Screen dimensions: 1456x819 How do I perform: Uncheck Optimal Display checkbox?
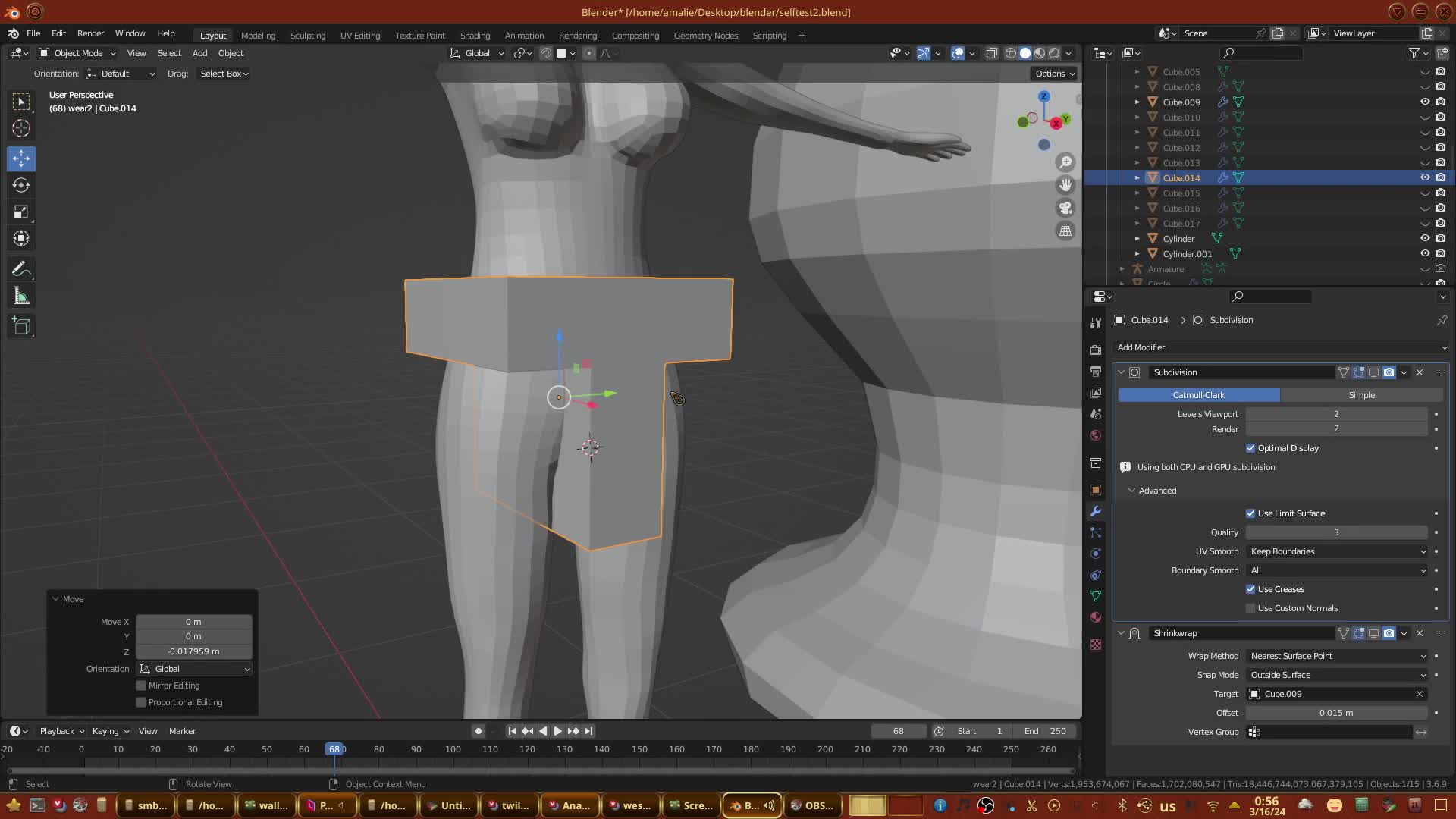(1250, 448)
